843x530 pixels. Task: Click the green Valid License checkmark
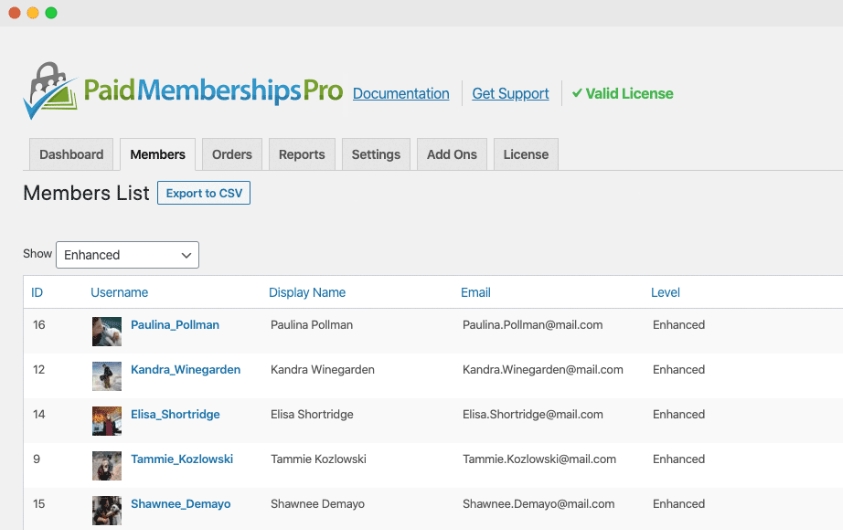click(577, 93)
